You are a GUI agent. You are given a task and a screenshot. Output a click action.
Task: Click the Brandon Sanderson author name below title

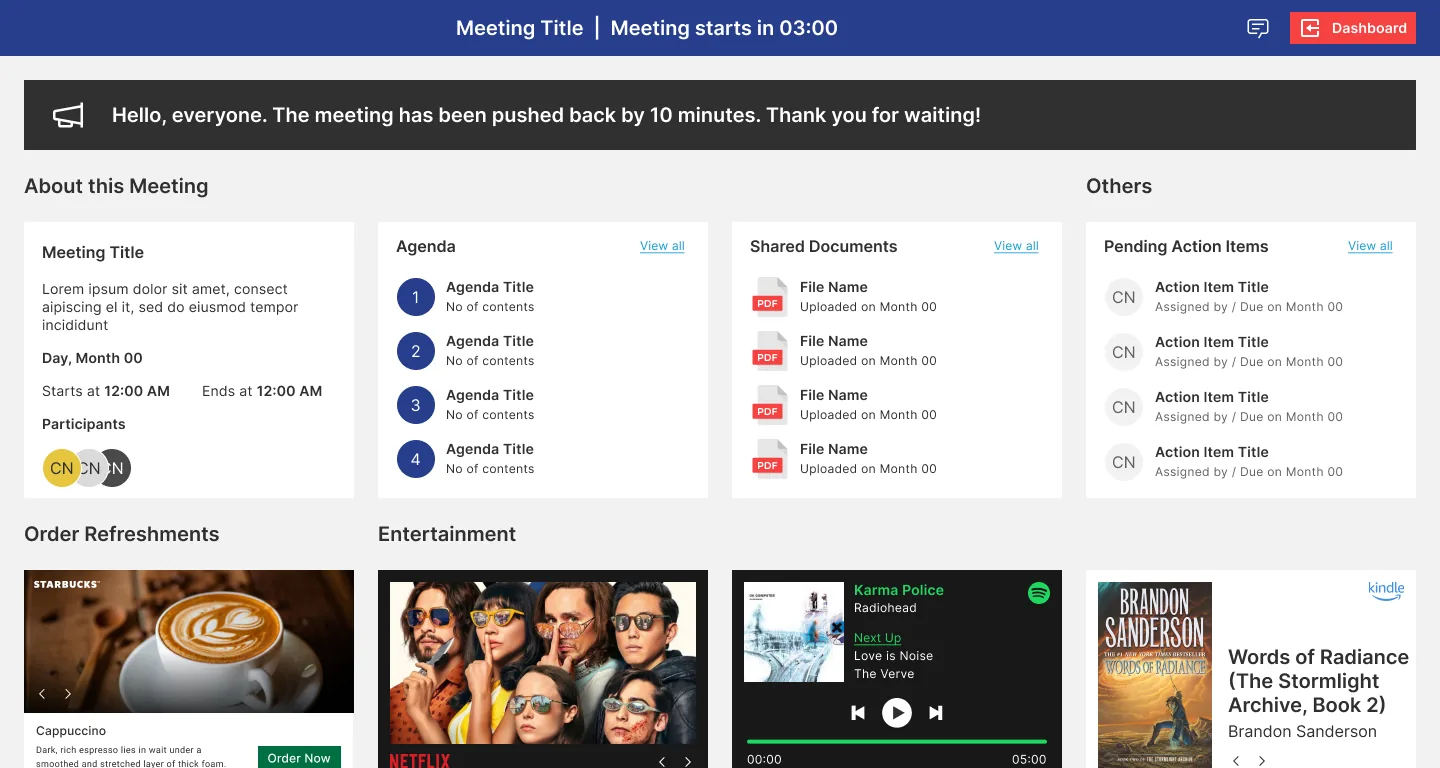tap(1302, 732)
